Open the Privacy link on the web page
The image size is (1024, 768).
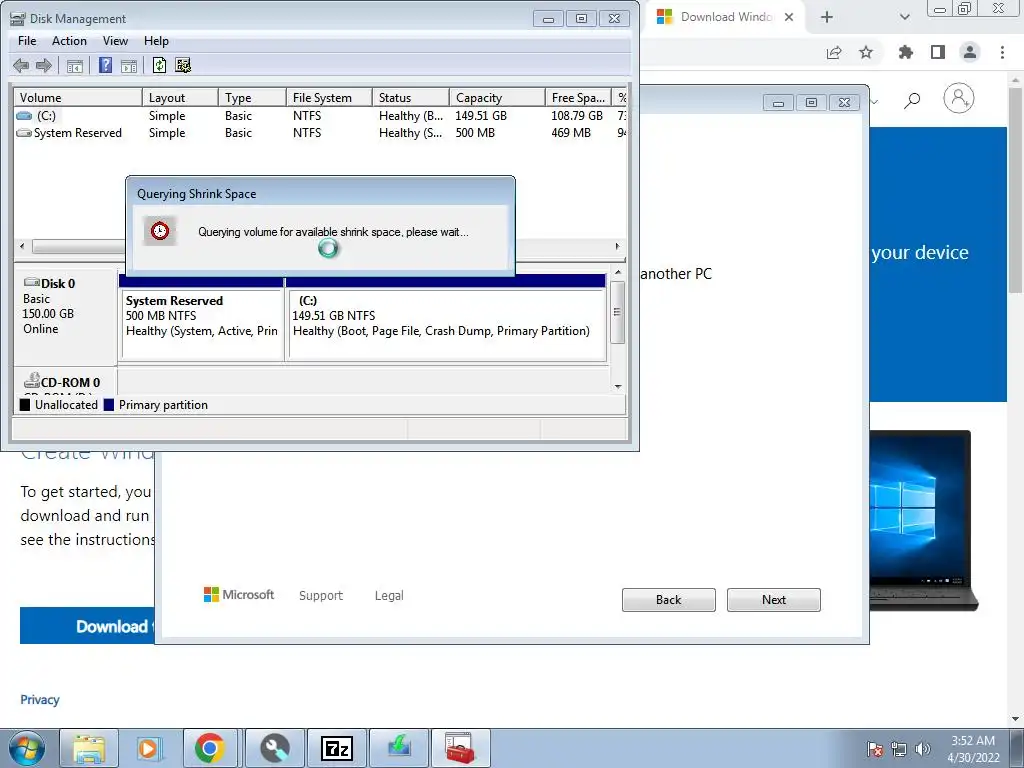tap(40, 699)
